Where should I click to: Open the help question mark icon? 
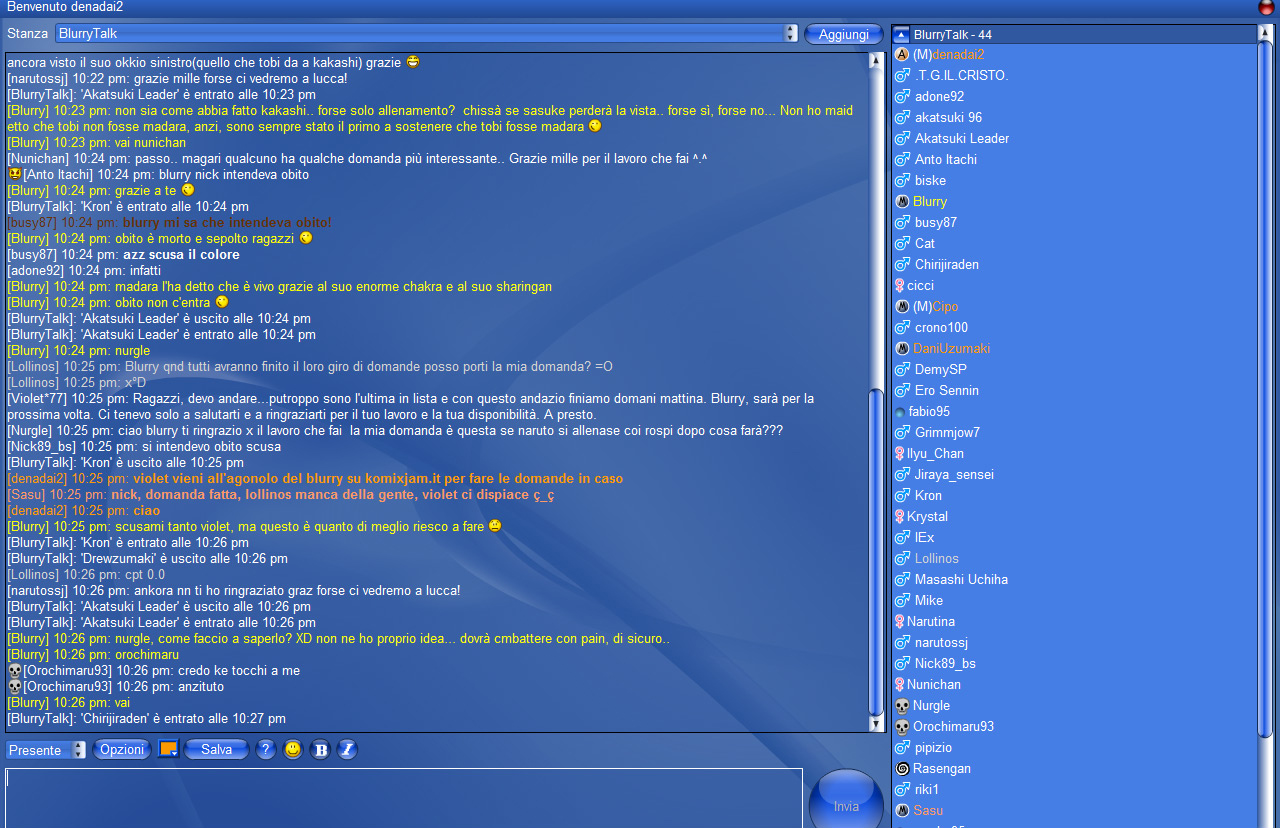tap(265, 750)
